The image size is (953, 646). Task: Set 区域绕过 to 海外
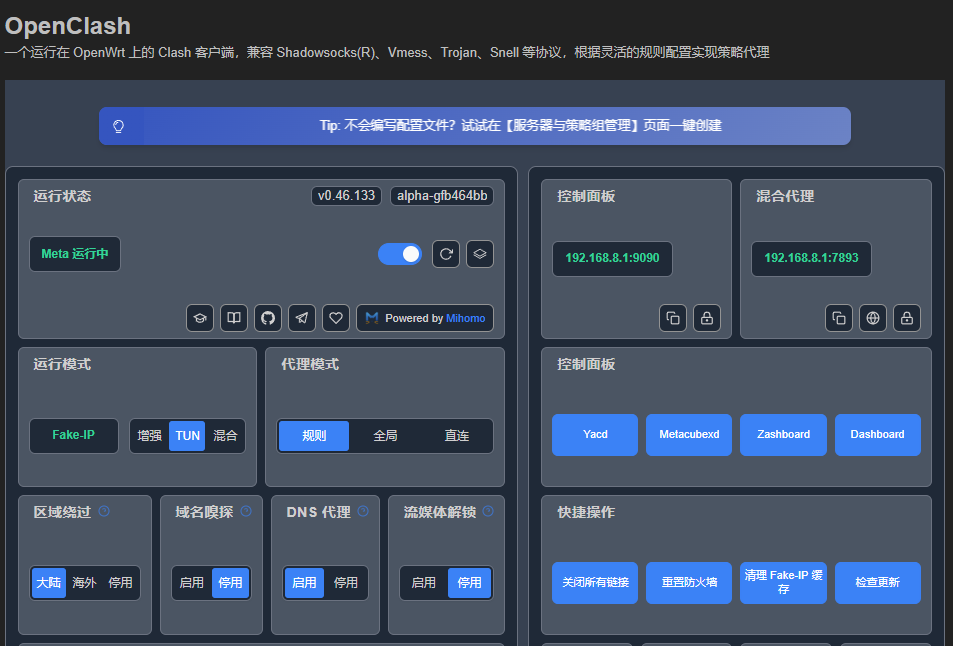84,583
